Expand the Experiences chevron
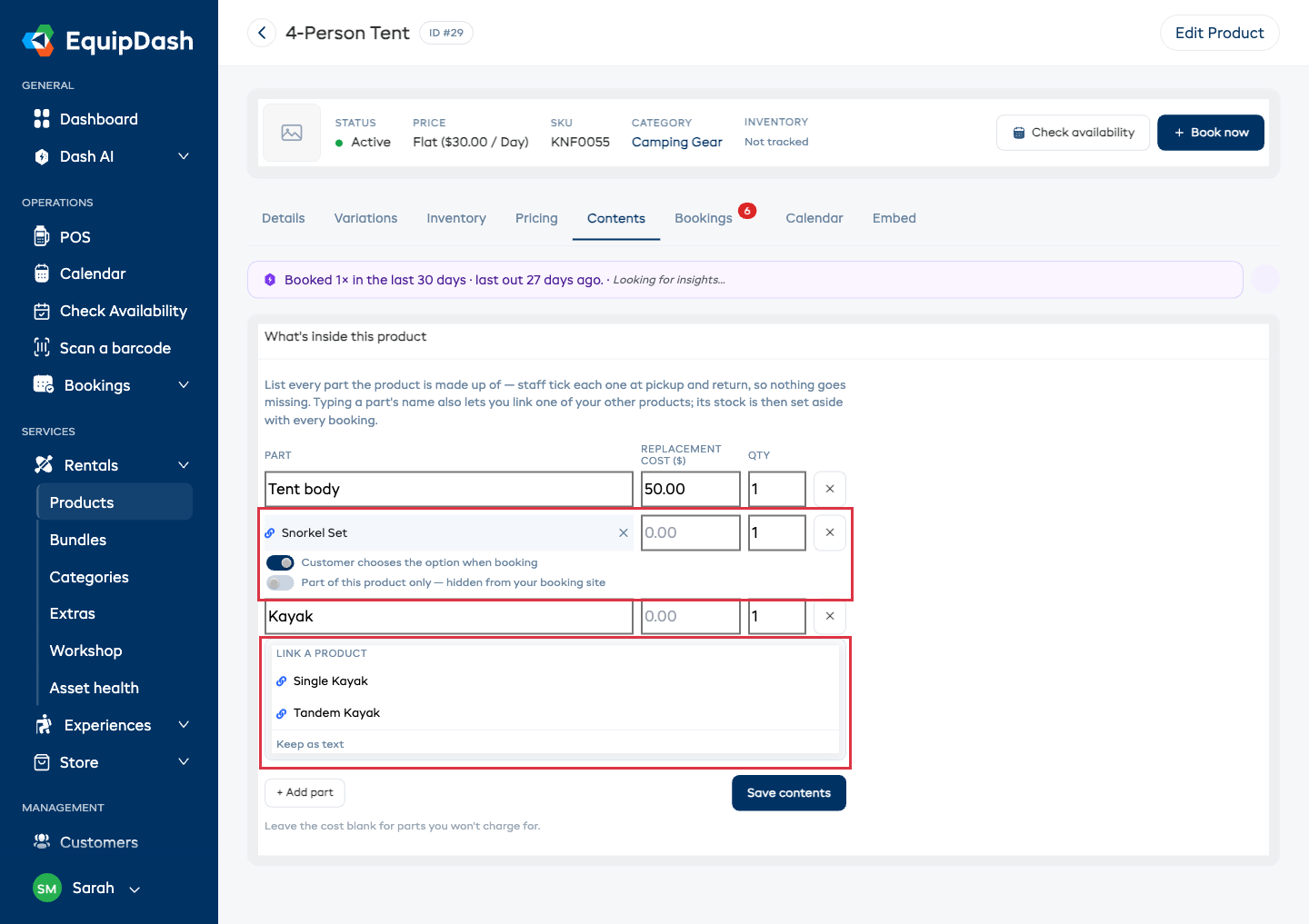Screen dimensions: 1309x924 pos(184,725)
